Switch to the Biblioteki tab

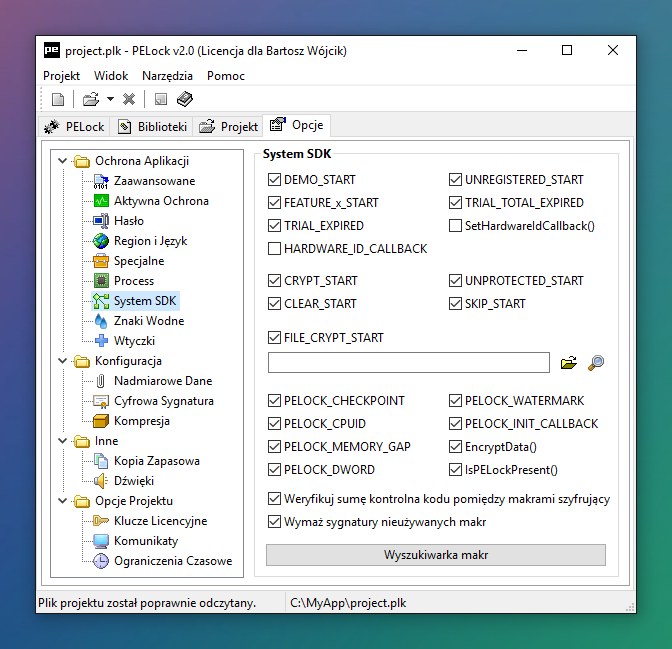152,127
